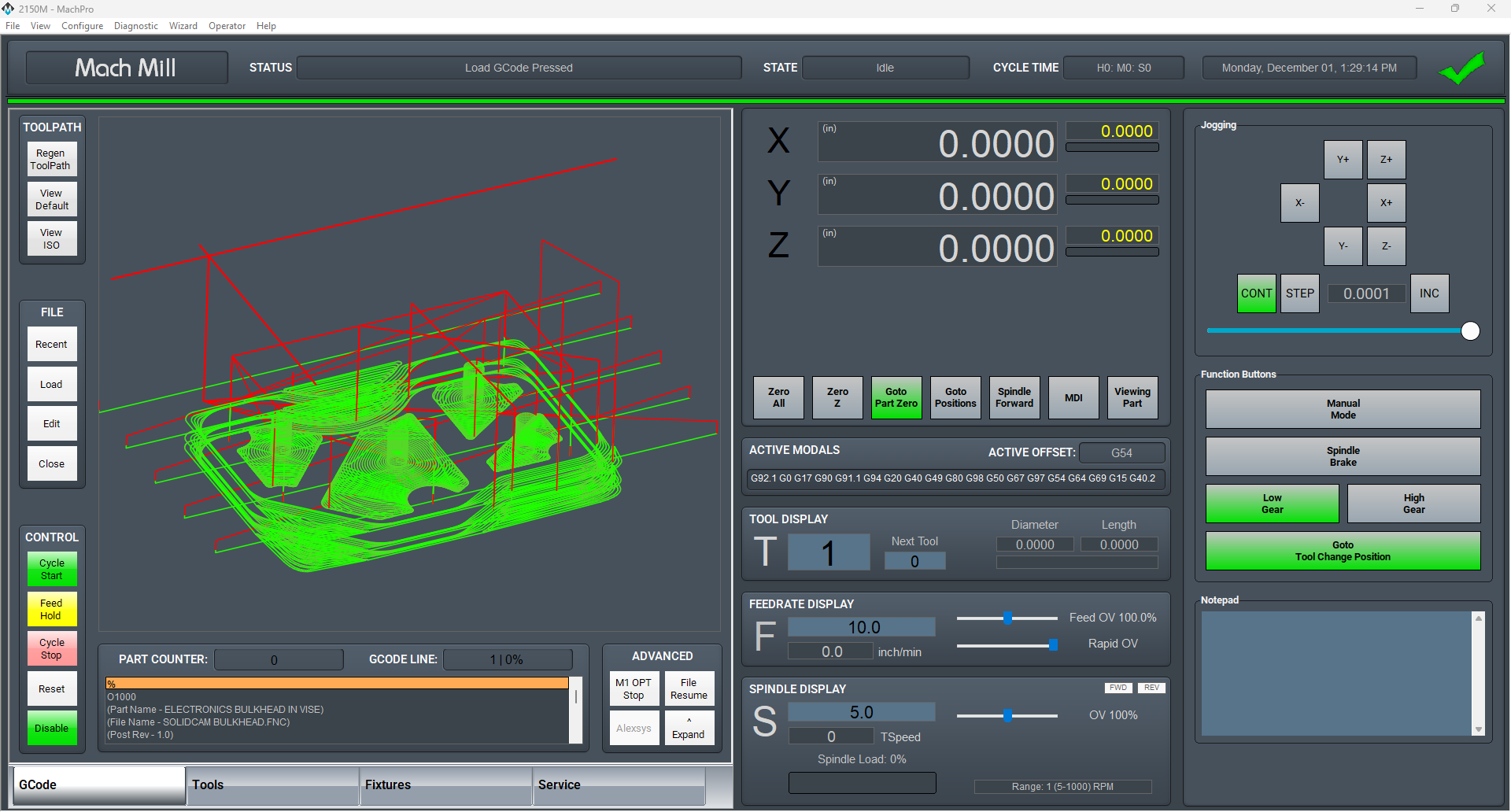Toggle M1 OPT Stop option

point(634,688)
